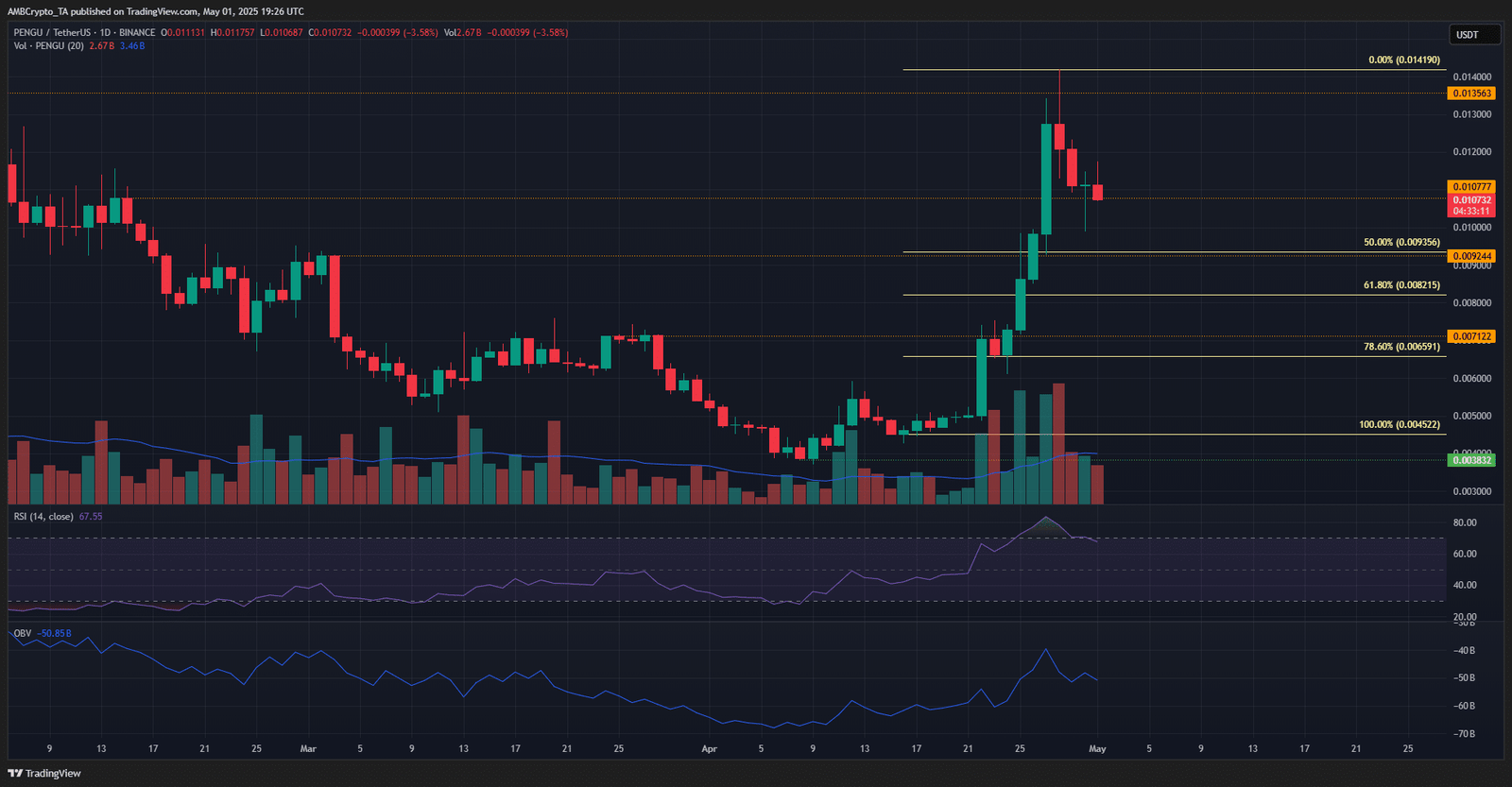The height and width of the screenshot is (787, 1512).
Task: Click the RSI value 67.55
Action: (x=91, y=517)
